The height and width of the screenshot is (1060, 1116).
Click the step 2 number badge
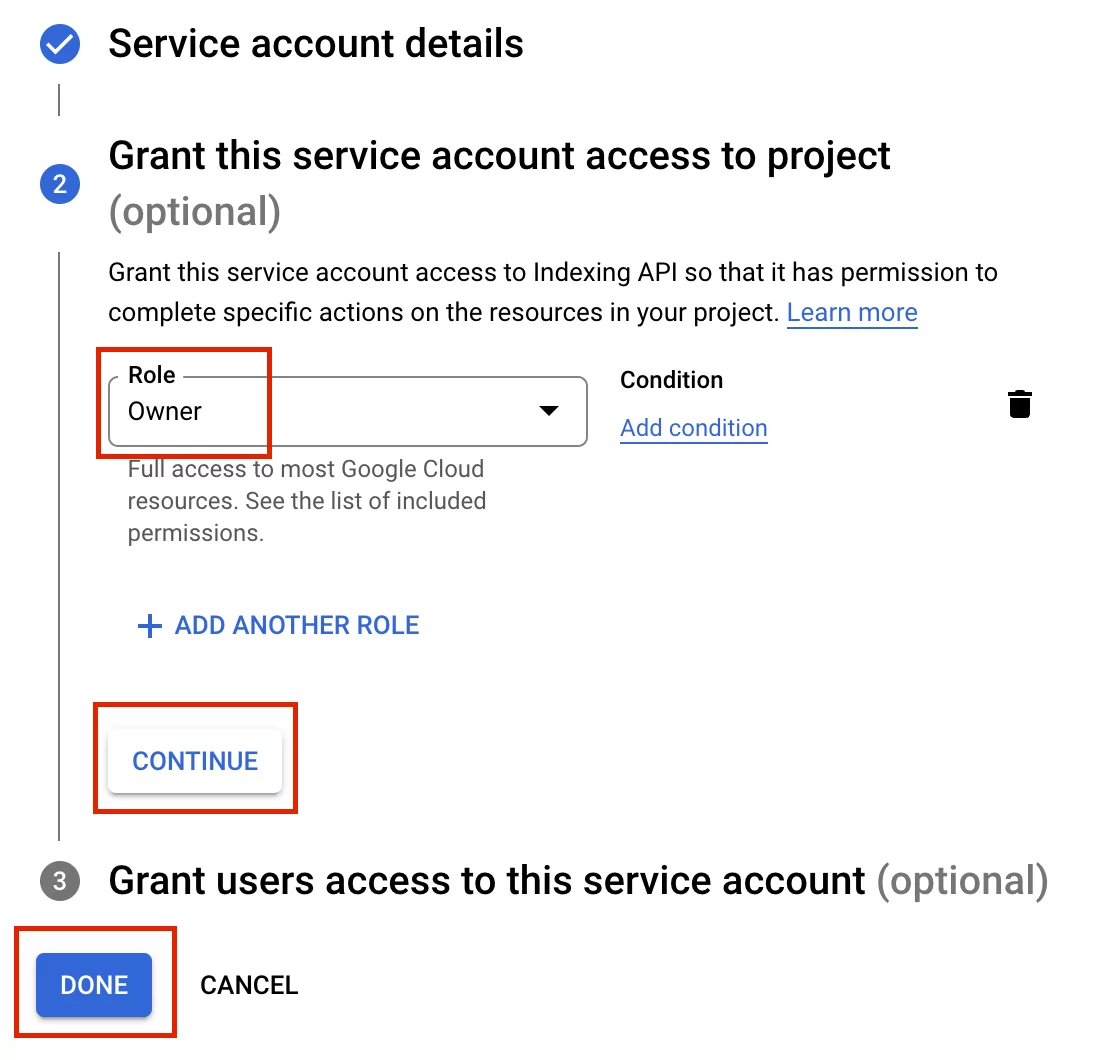click(x=60, y=184)
